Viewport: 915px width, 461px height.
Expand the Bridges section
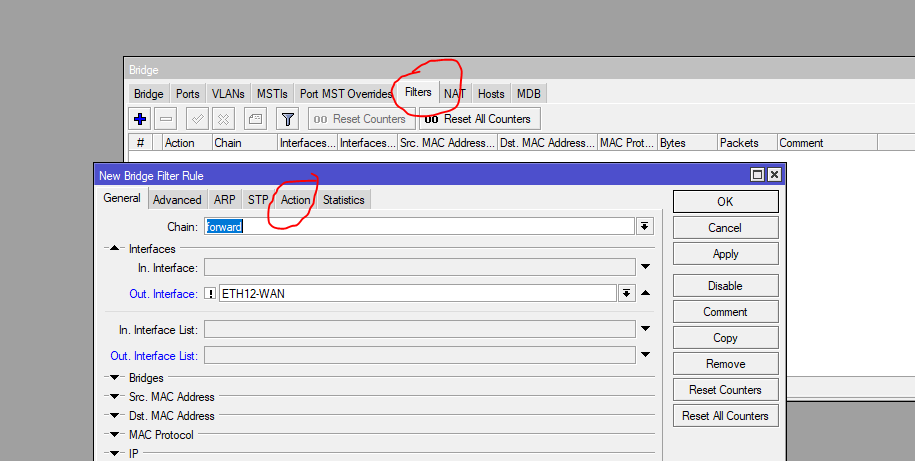click(115, 378)
